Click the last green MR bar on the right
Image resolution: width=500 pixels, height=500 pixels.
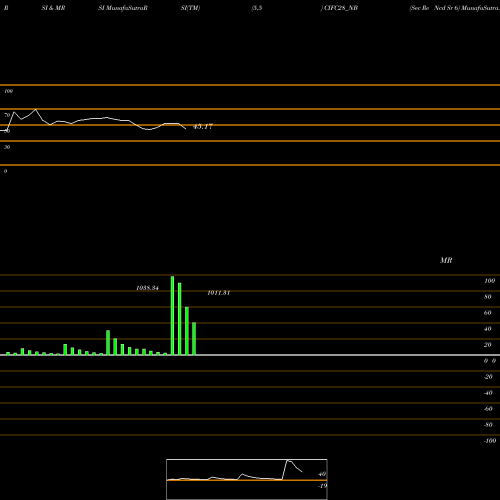(x=194, y=339)
